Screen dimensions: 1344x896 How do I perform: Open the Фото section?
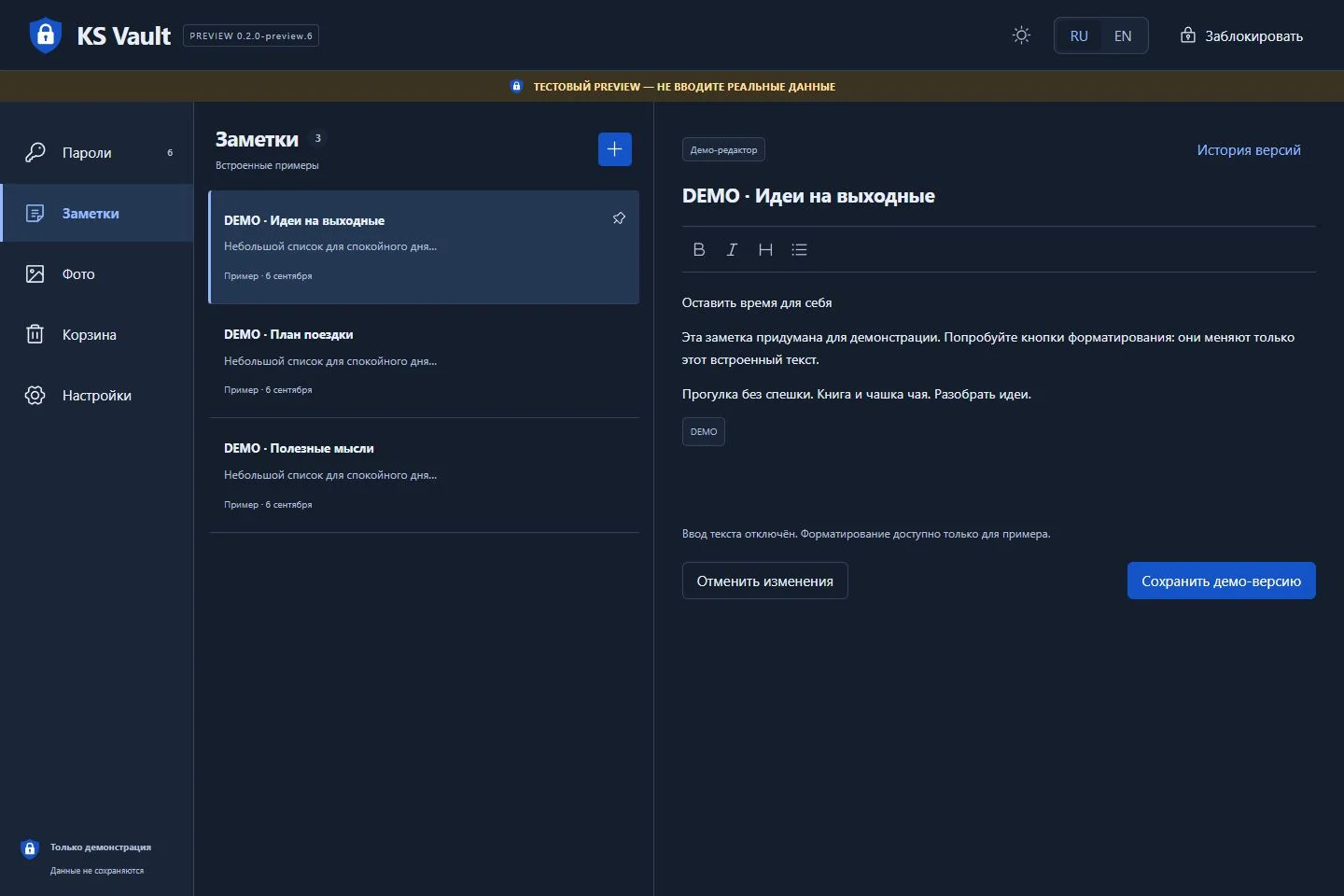(x=97, y=273)
